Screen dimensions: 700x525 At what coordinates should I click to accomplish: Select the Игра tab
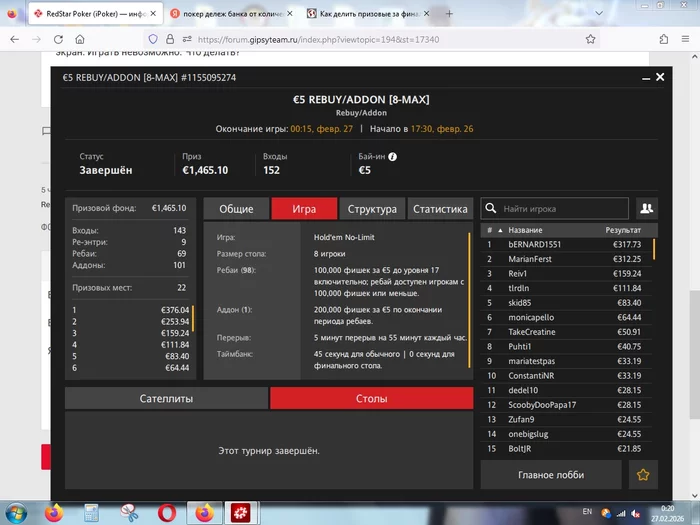304,208
